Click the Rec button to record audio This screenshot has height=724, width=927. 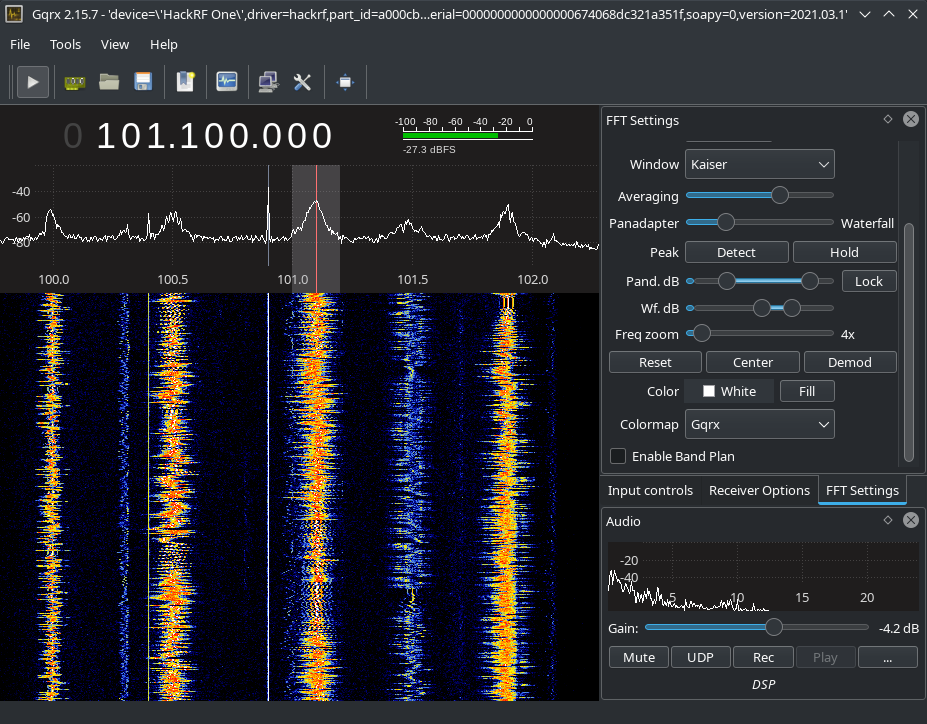click(x=763, y=657)
